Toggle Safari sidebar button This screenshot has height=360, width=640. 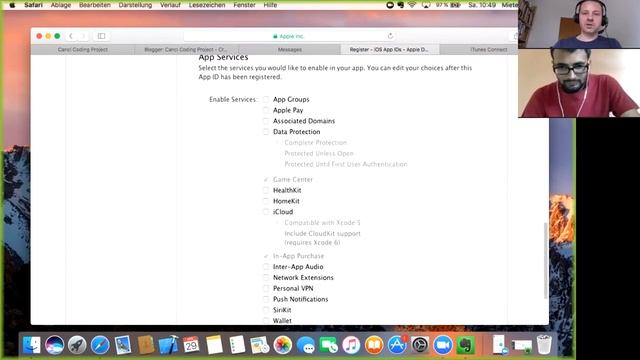click(x=101, y=36)
